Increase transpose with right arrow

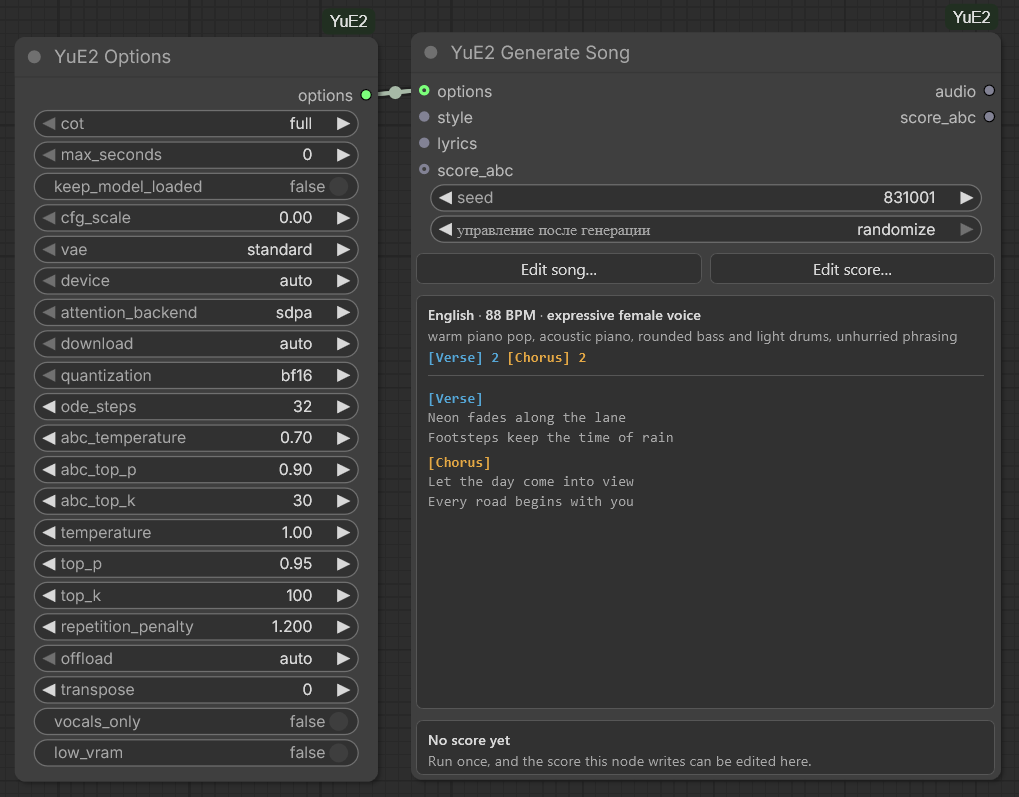(343, 690)
